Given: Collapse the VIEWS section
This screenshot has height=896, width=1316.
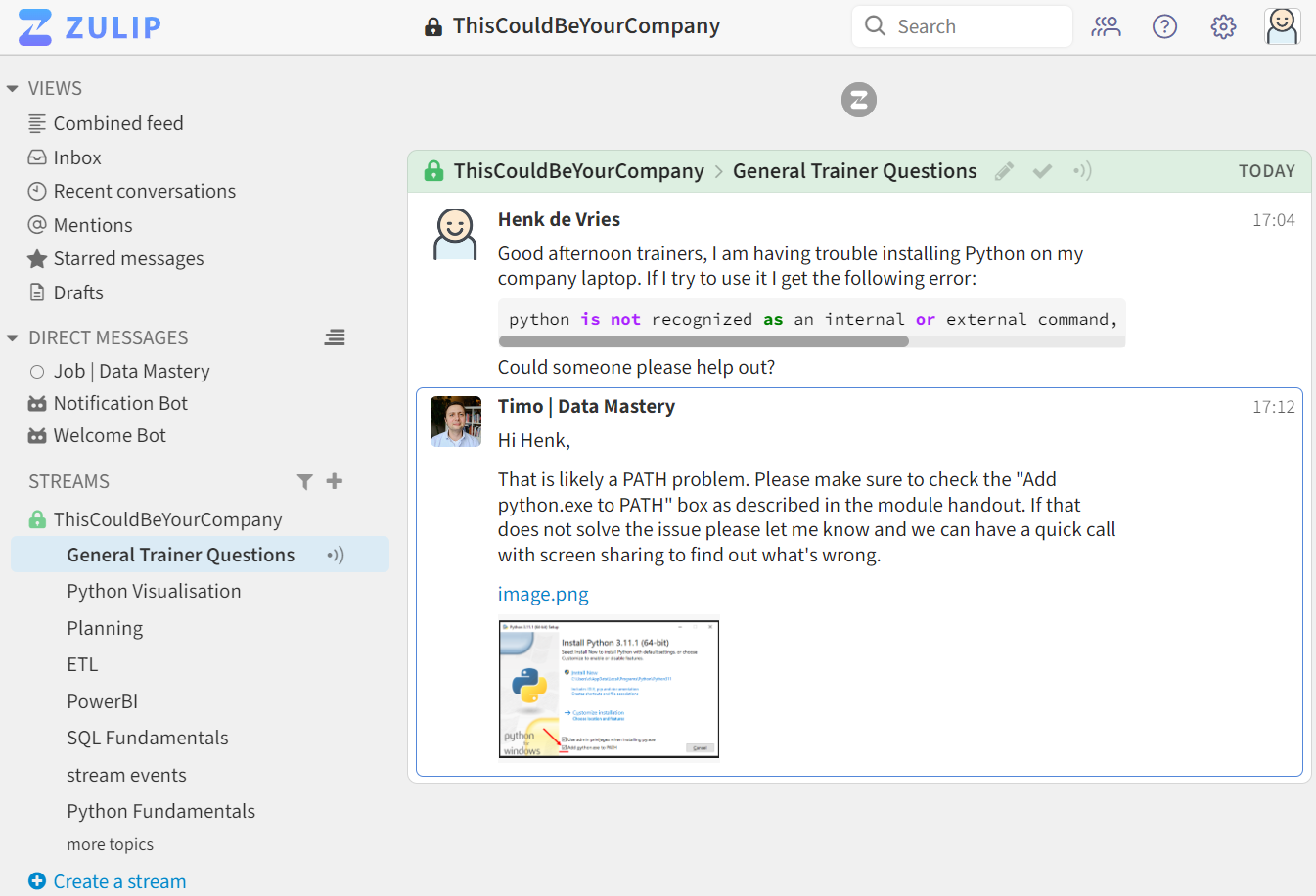Looking at the screenshot, I should click(13, 89).
